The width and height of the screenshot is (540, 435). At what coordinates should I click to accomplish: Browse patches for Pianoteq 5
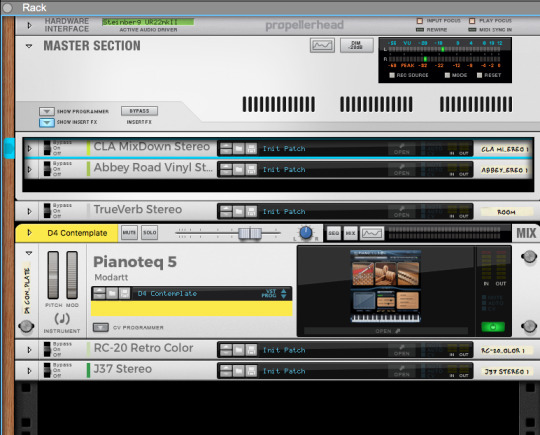coord(112,293)
